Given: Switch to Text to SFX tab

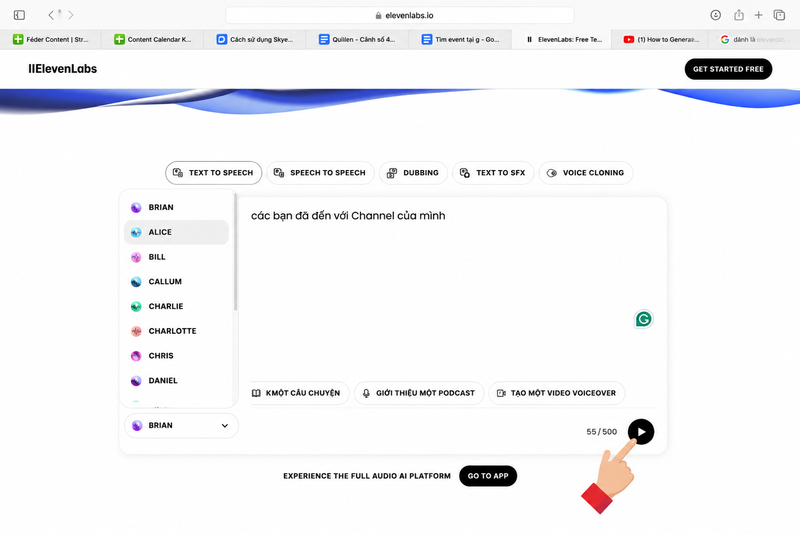Looking at the screenshot, I should coord(493,173).
